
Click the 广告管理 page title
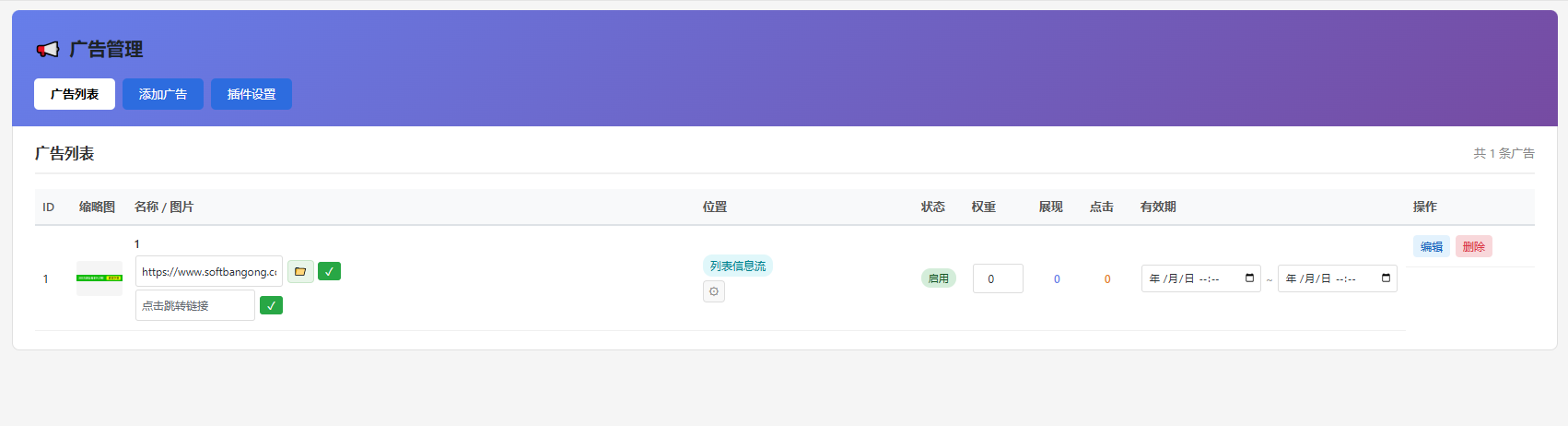coord(107,49)
